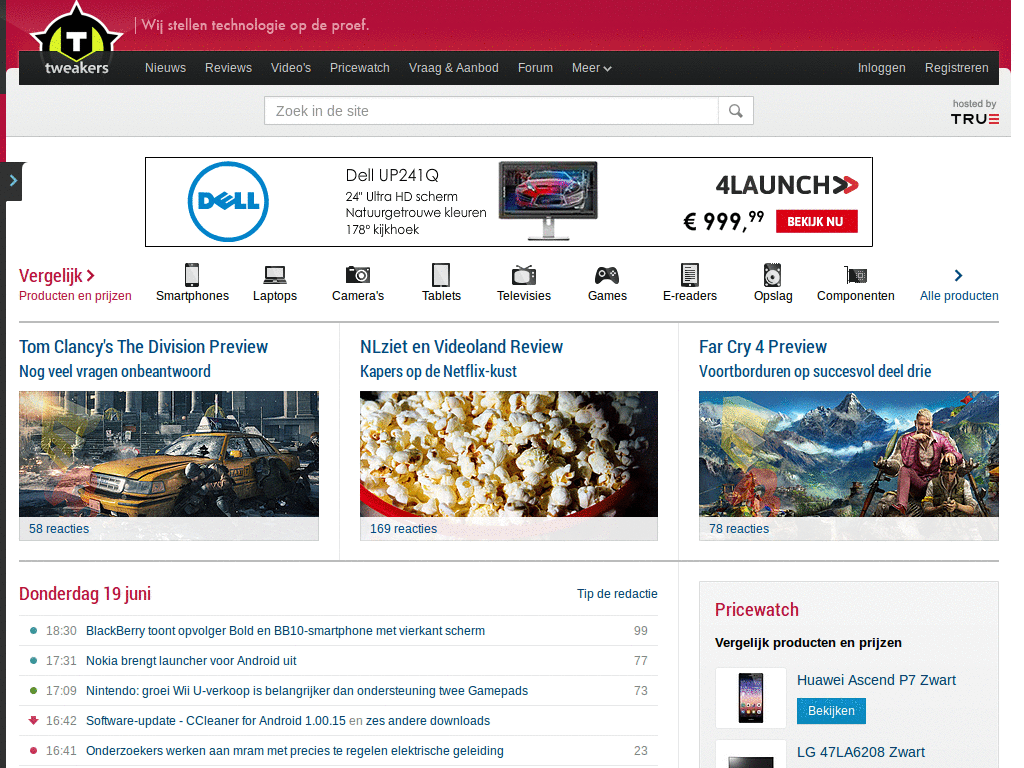Click the BEKIJK NU button
The height and width of the screenshot is (768, 1024).
pos(816,221)
